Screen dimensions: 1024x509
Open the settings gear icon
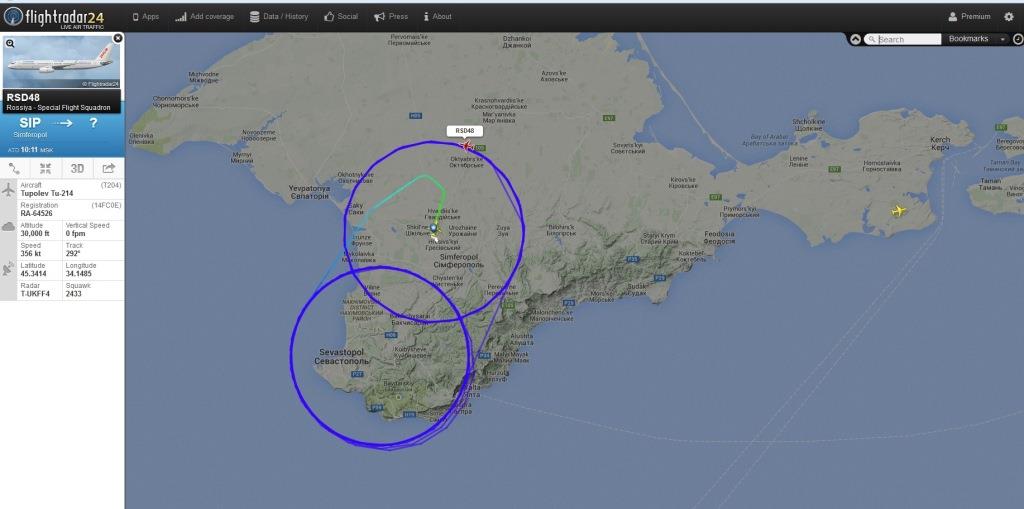[x=1008, y=17]
